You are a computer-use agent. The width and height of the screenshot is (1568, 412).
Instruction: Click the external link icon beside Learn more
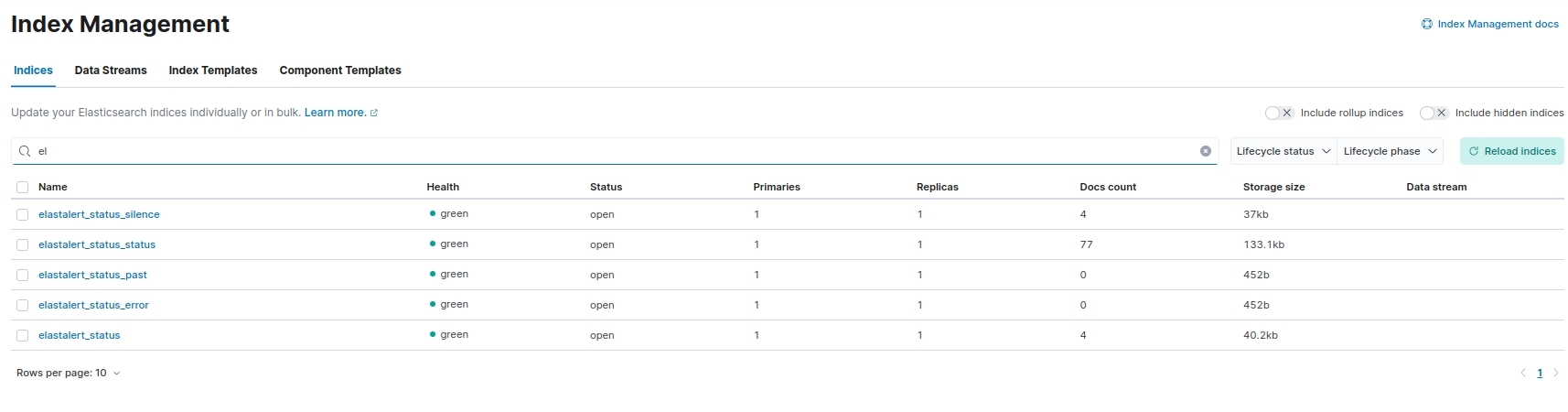point(374,113)
